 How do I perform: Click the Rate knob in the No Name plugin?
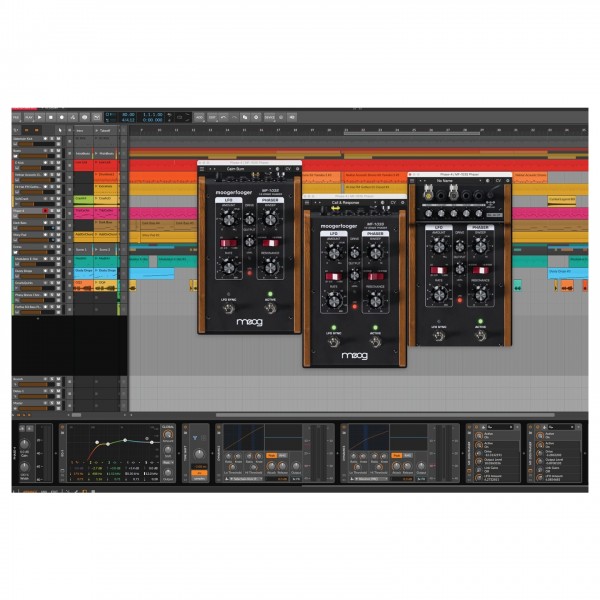[439, 295]
